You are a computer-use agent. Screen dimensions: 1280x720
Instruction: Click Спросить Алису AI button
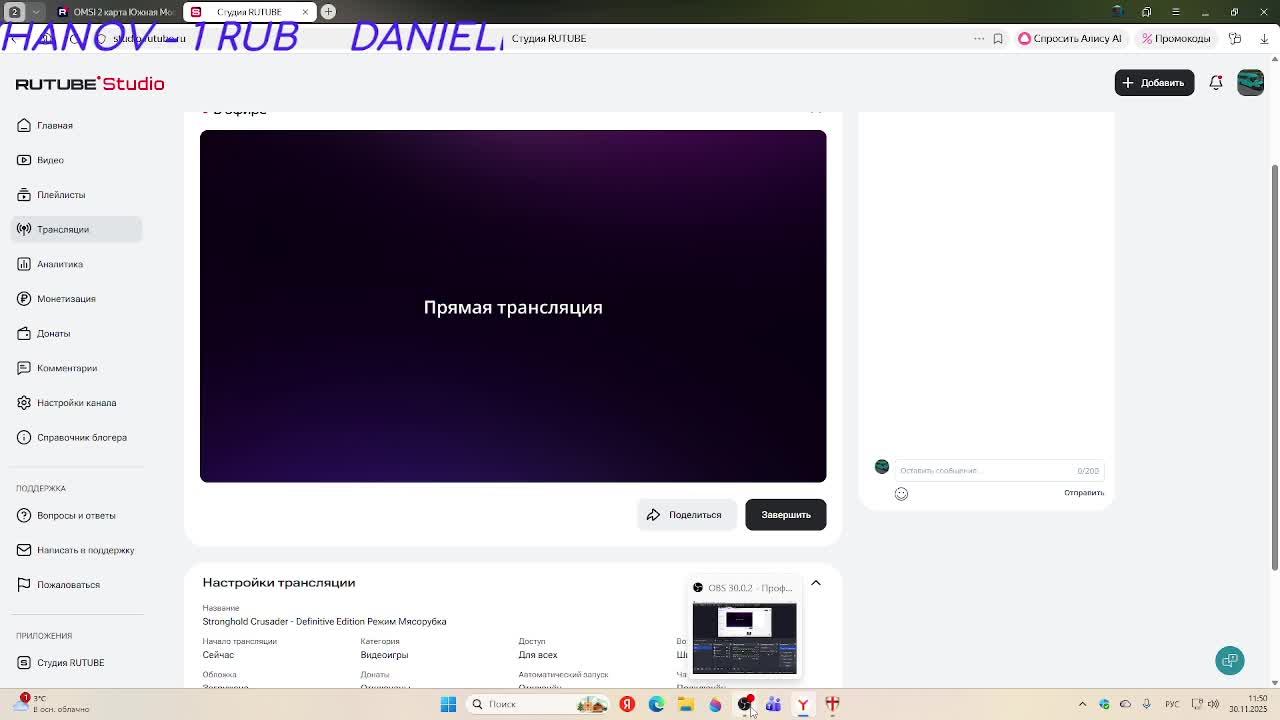pyautogui.click(x=1070, y=38)
